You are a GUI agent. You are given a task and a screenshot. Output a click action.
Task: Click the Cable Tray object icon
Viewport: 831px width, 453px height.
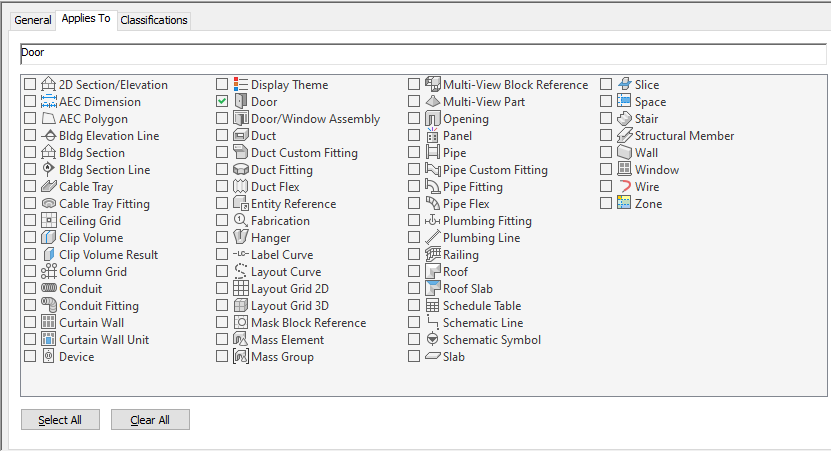pyautogui.click(x=48, y=187)
